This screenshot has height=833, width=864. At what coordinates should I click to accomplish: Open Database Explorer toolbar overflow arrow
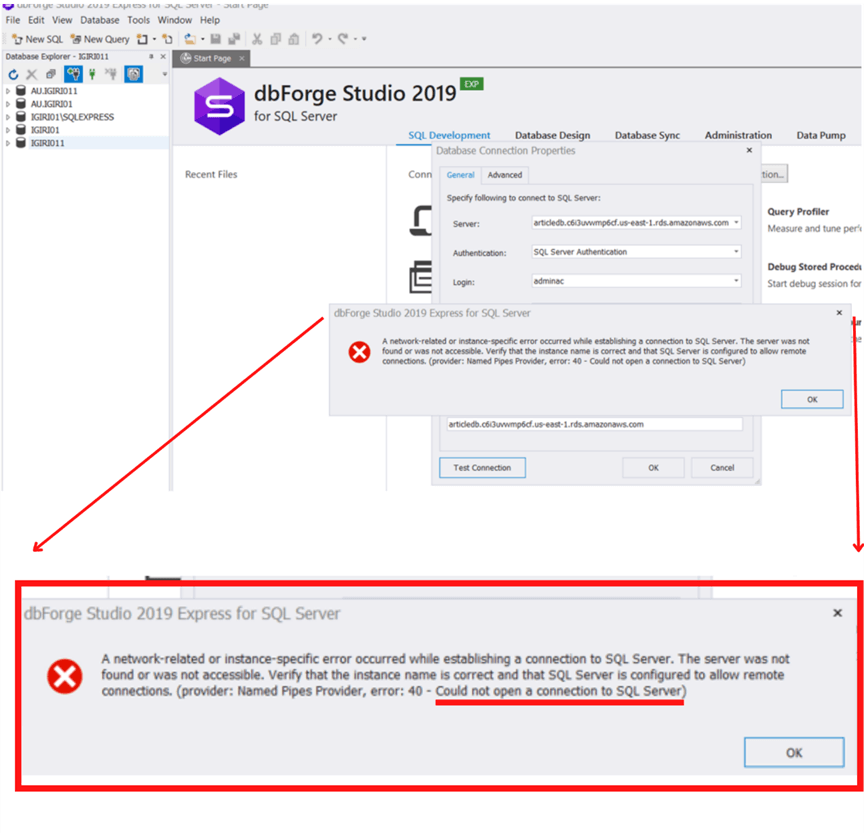click(x=164, y=74)
